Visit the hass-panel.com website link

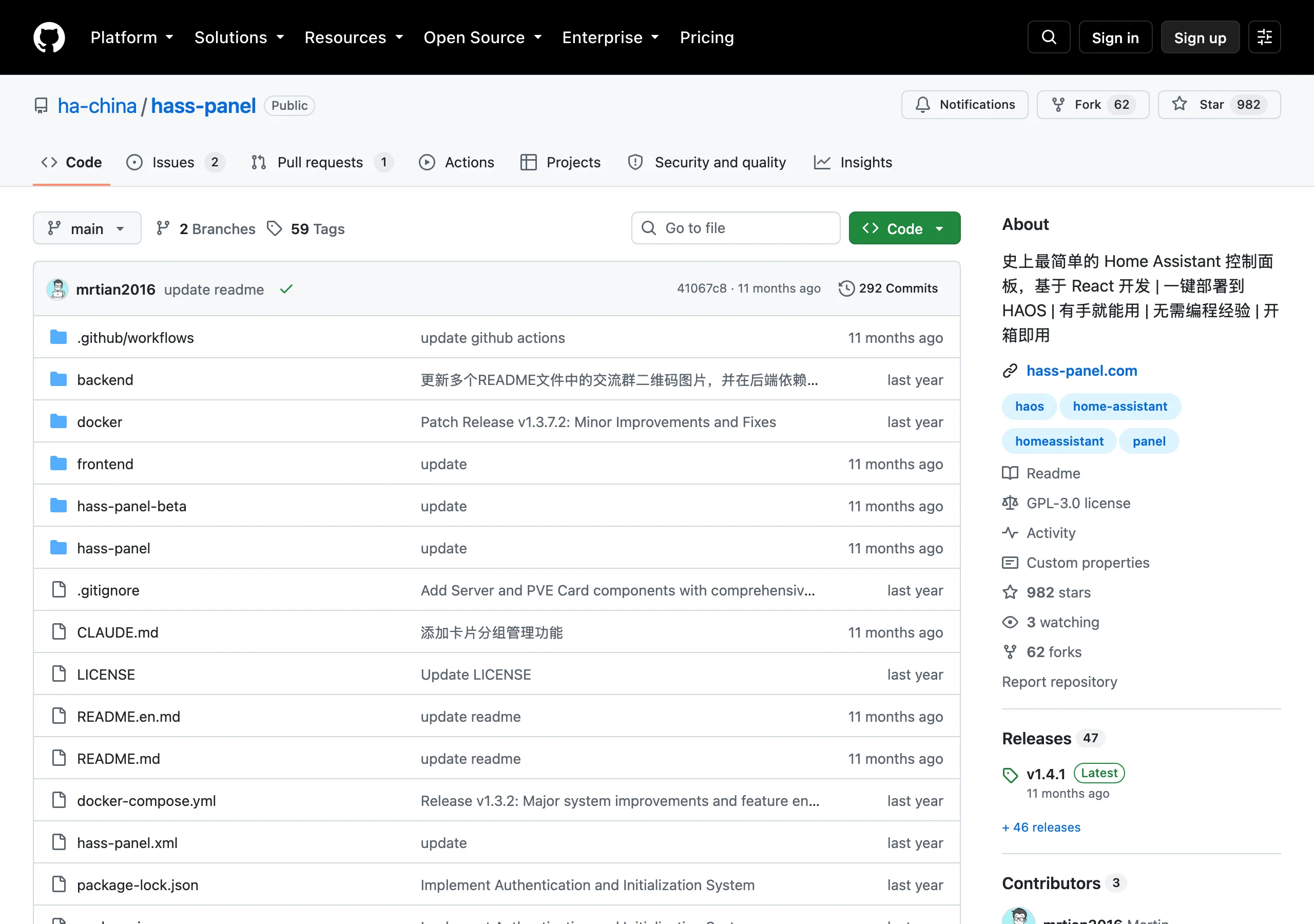[1081, 371]
